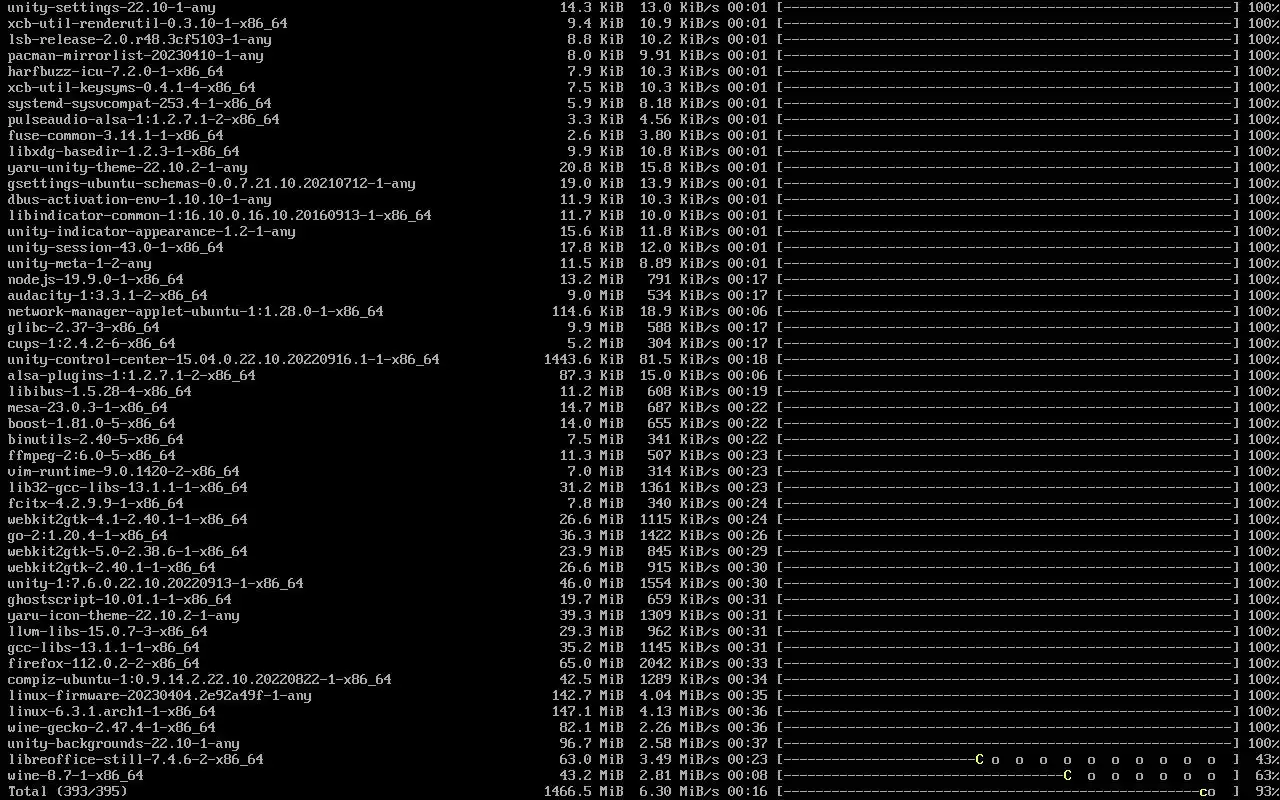1280x800 pixels.
Task: Click the lsb-release-2.0.r48.3cf5103-1-any entry
Action: [x=140, y=39]
